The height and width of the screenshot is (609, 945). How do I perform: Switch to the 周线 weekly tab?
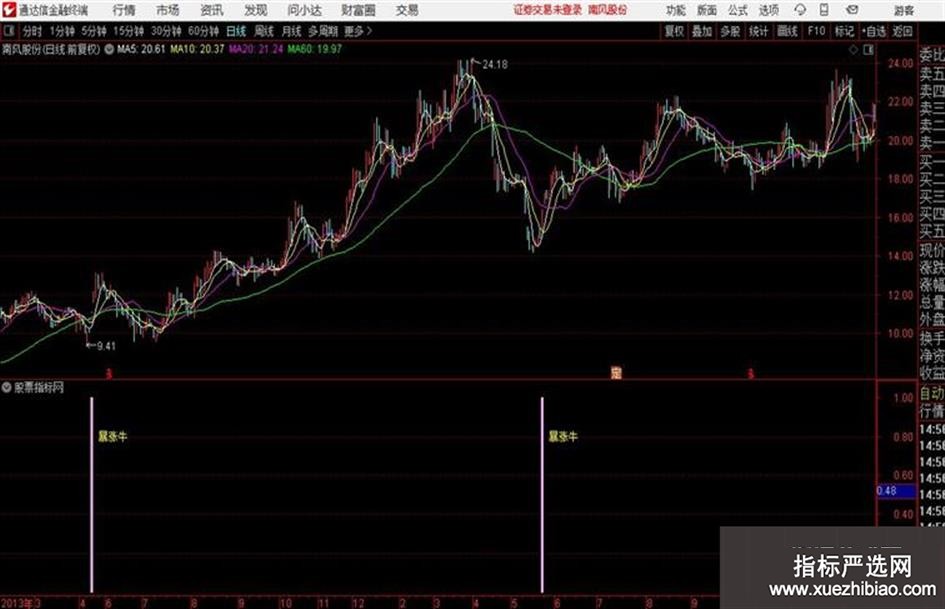coord(263,31)
